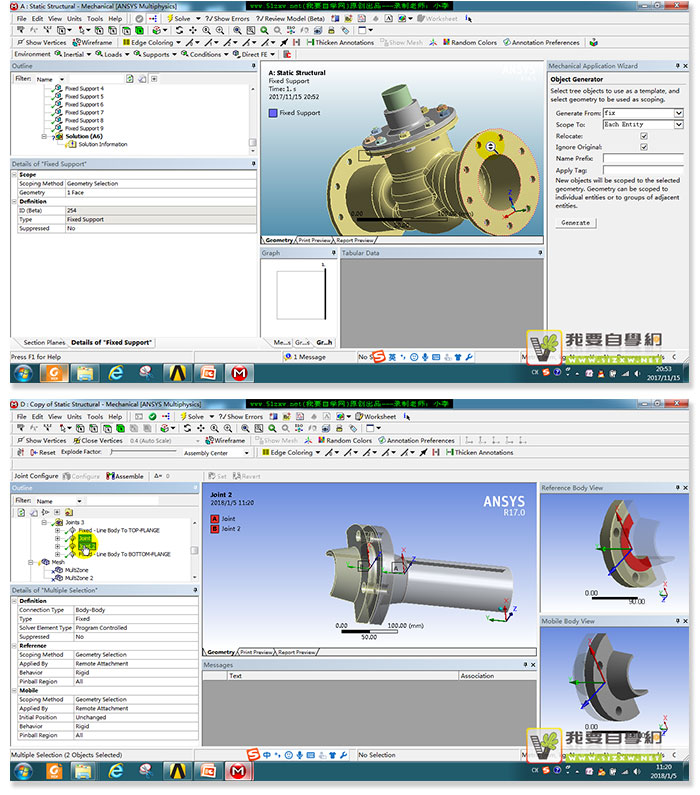Toggle Close Vertices in window D toolbar
This screenshot has height=795, width=700.
pos(98,441)
